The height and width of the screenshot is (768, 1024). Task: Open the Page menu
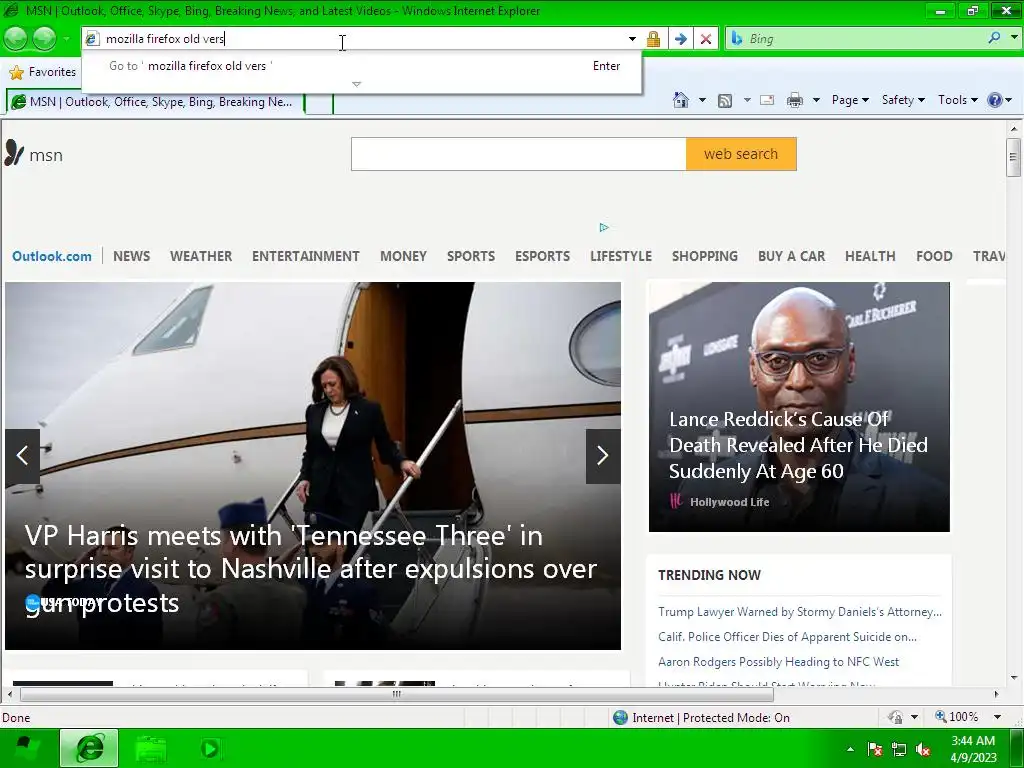click(x=850, y=100)
